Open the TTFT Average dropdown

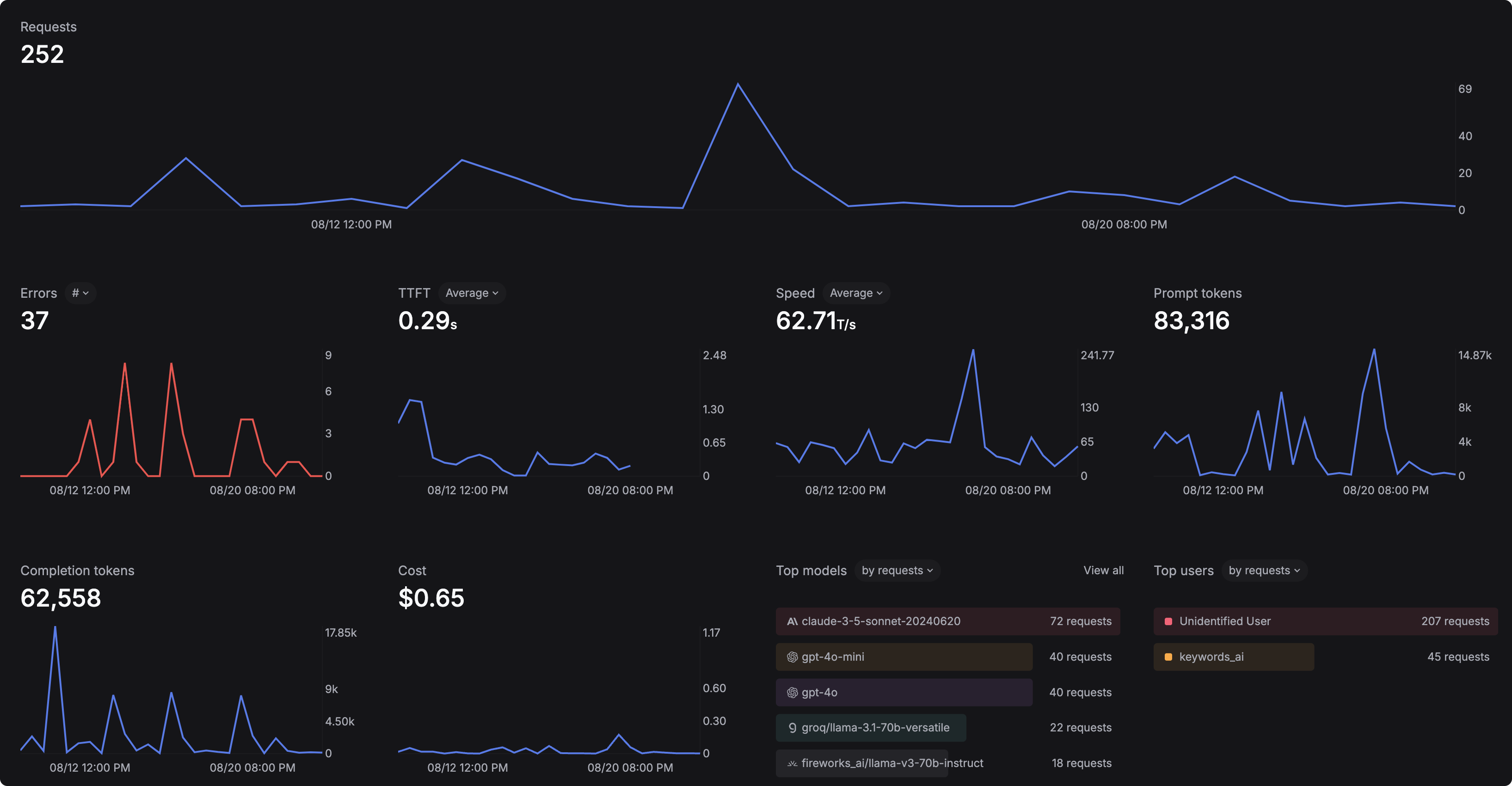pos(471,293)
